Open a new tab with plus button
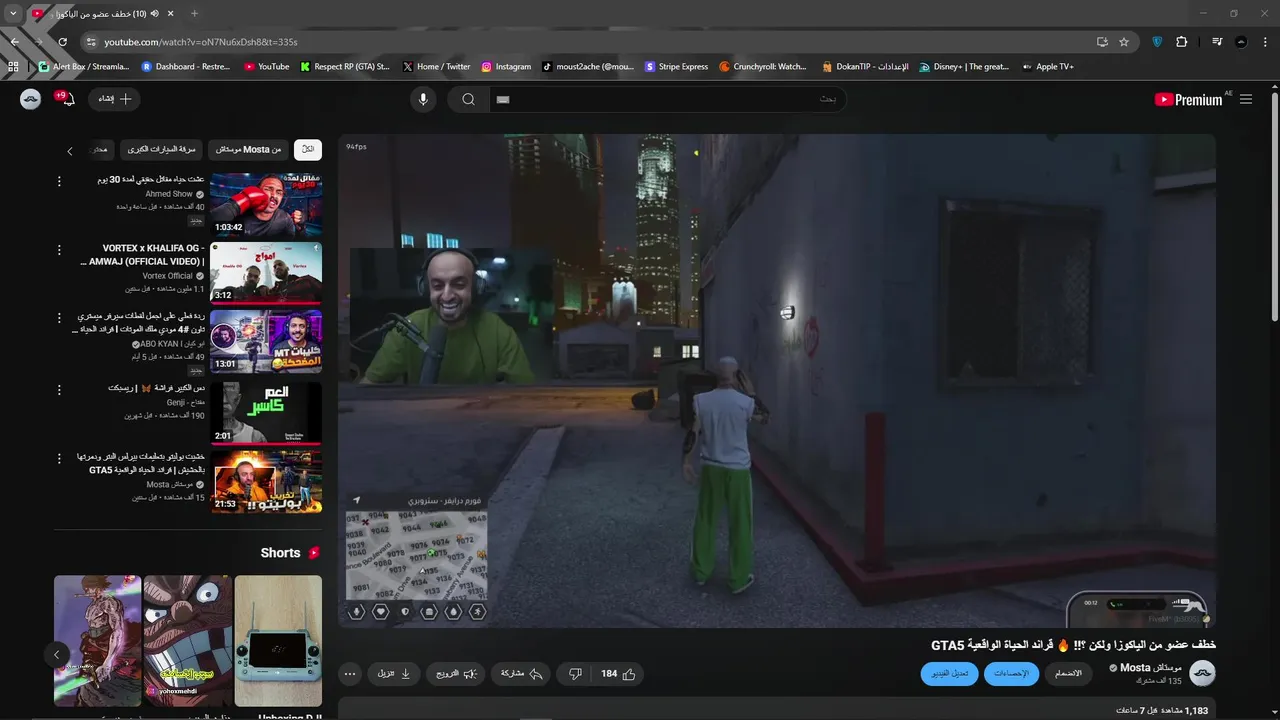Screen dimensions: 1280x720 [194, 13]
